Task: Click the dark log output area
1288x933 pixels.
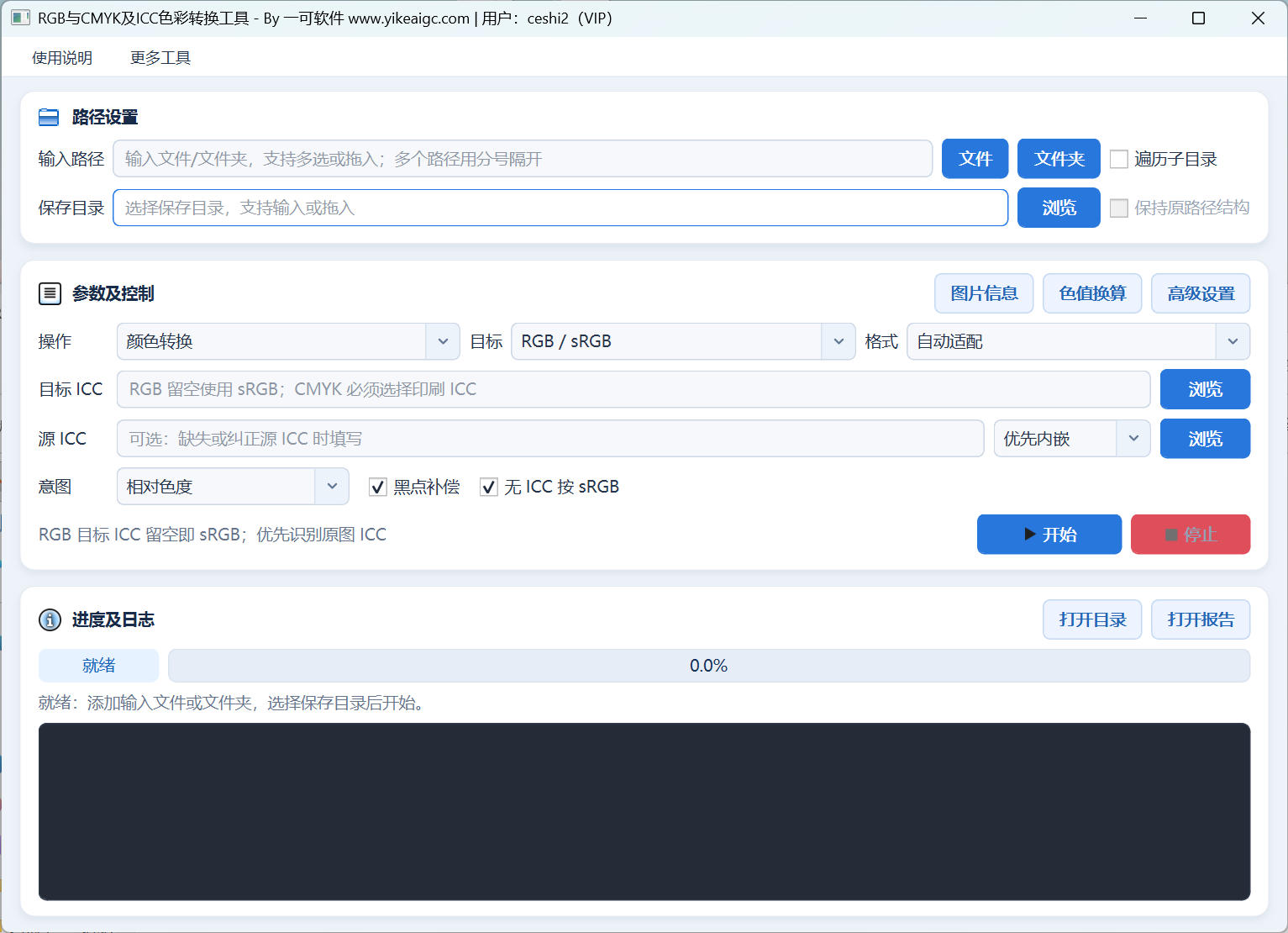Action: [644, 812]
